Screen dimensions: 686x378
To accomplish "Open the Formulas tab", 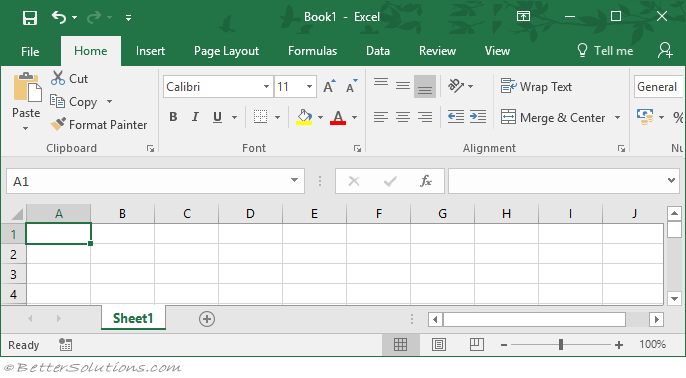I will pyautogui.click(x=312, y=51).
